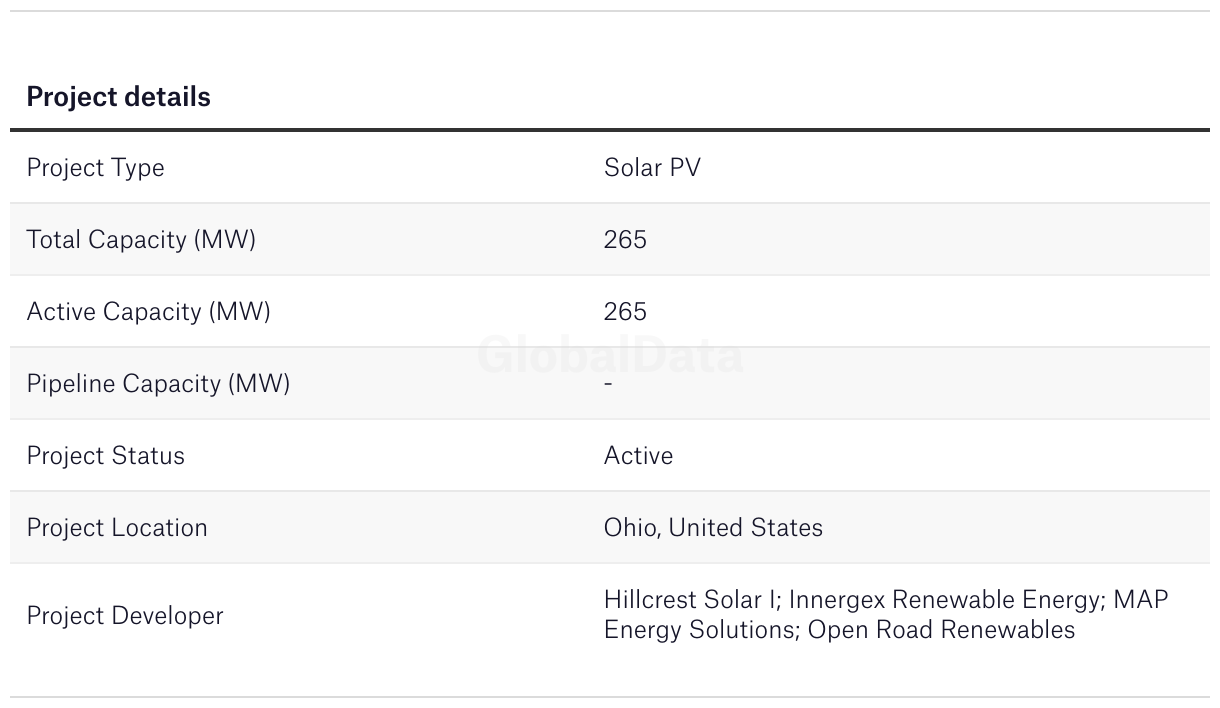Select the Project Status label
1220x708 pixels.
[106, 456]
